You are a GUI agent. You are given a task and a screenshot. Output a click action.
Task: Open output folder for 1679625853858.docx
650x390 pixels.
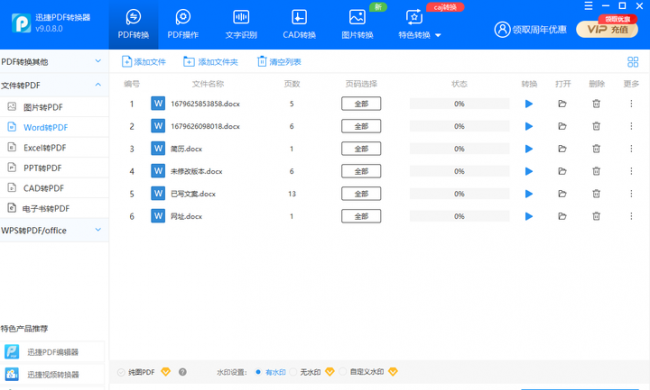(x=562, y=104)
